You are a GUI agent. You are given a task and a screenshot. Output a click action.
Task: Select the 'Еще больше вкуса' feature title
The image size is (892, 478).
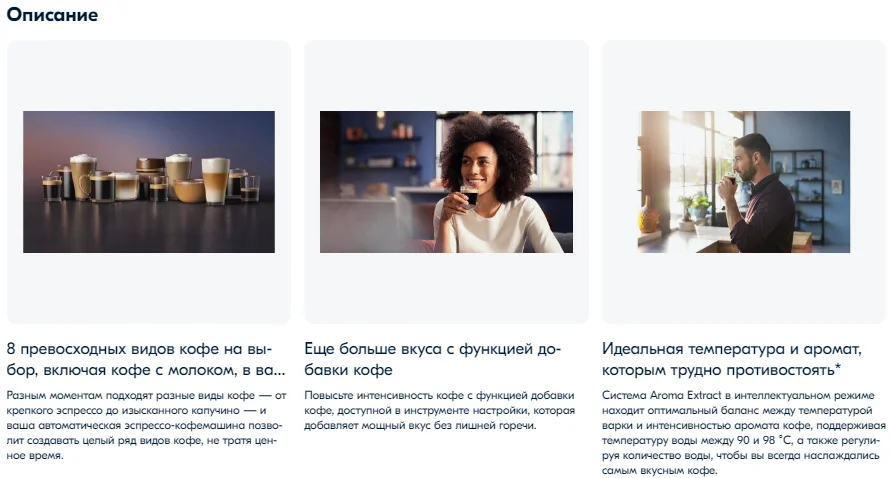tap(432, 359)
